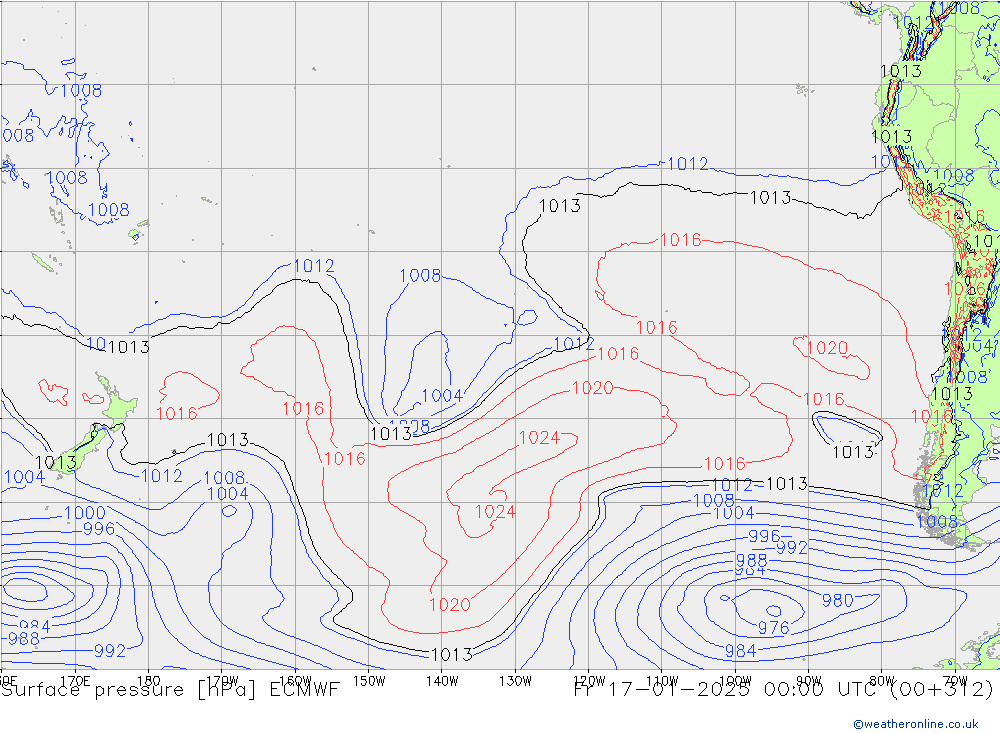
Task: Click New Zealand's North Island on map
Action: tap(118, 405)
